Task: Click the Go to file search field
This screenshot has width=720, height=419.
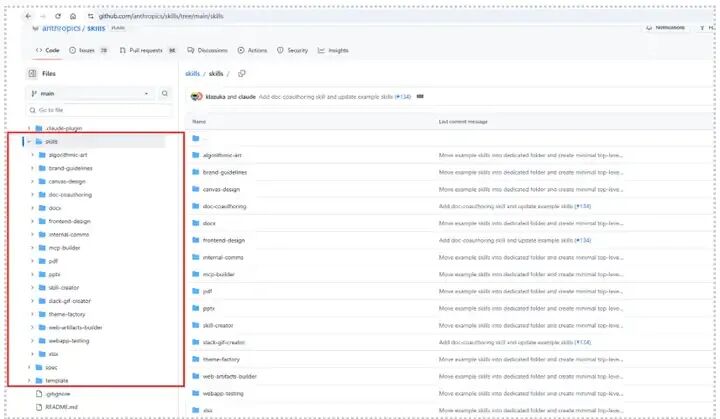Action: pos(99,110)
